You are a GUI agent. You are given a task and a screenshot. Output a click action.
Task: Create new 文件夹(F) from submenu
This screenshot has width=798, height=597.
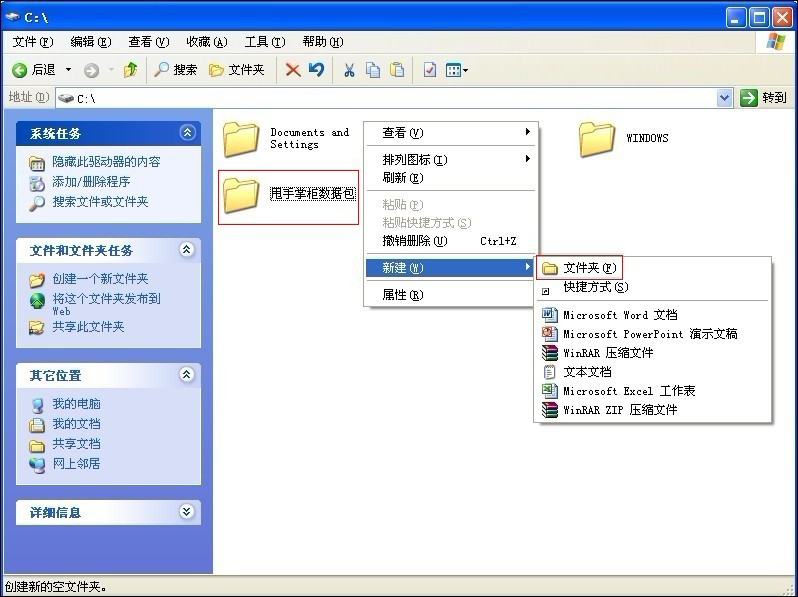pos(579,268)
